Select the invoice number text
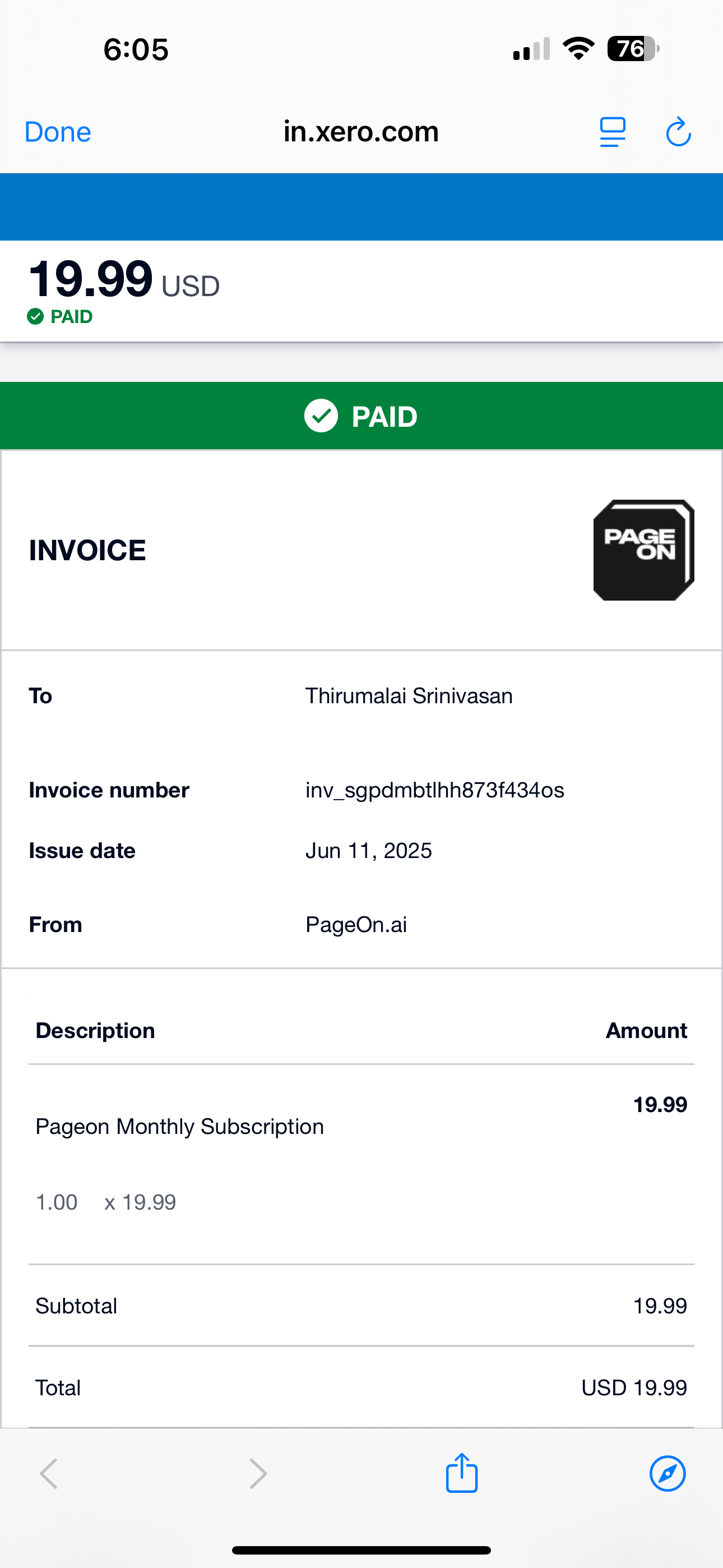The image size is (723, 1568). [434, 790]
